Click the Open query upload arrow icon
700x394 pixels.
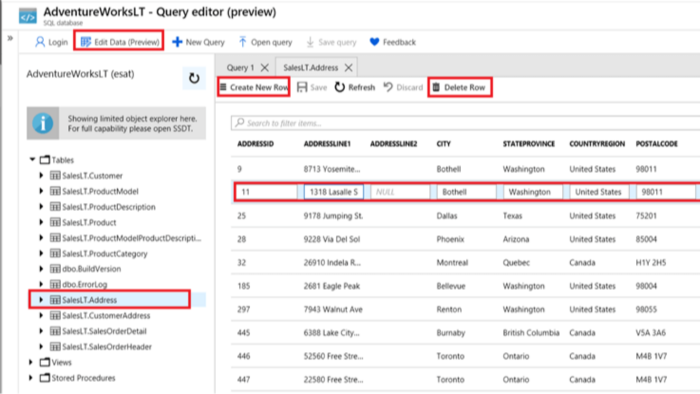click(242, 42)
